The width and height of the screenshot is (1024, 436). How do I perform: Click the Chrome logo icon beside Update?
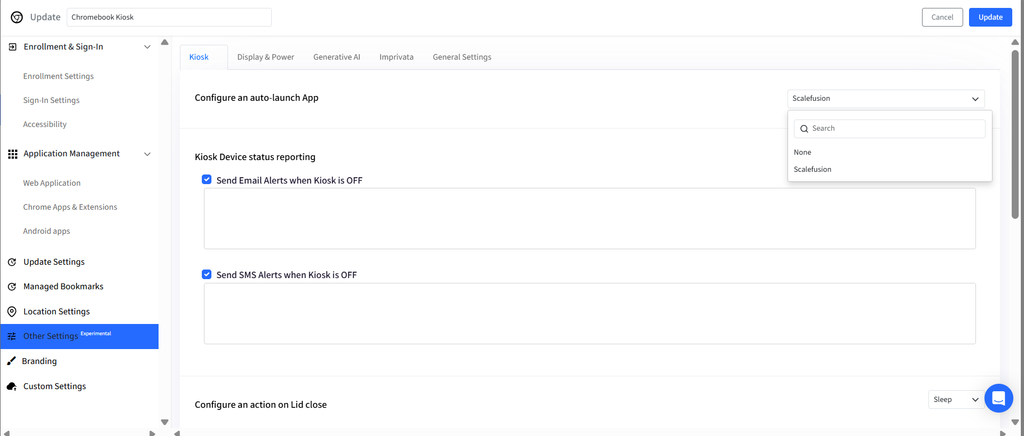pyautogui.click(x=16, y=18)
